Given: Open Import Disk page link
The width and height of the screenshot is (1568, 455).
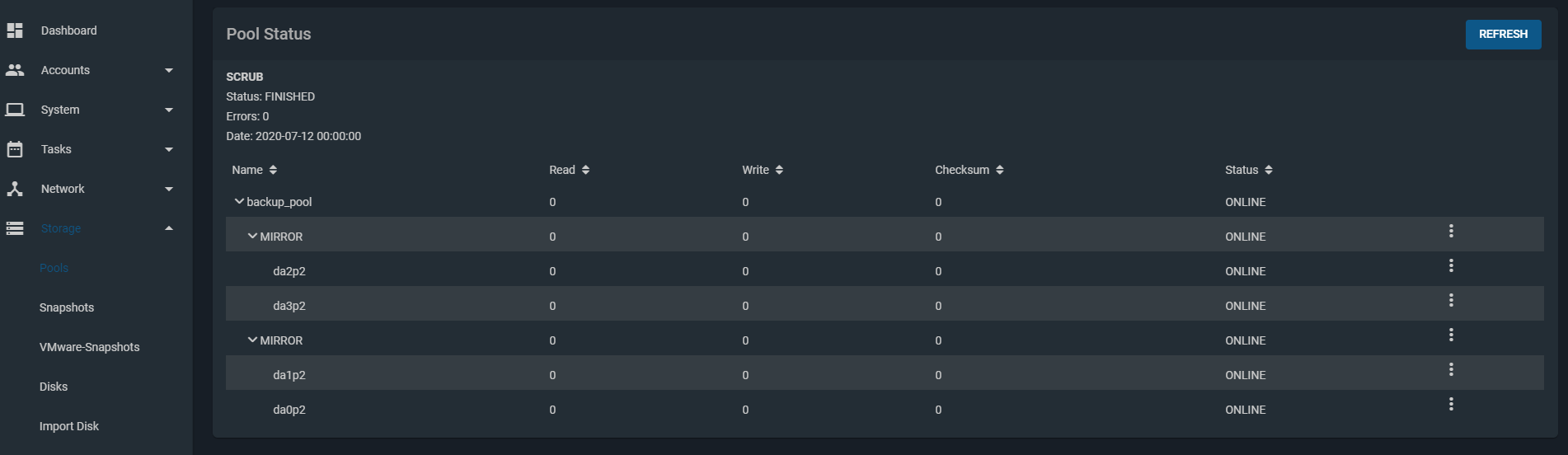Looking at the screenshot, I should tap(69, 426).
